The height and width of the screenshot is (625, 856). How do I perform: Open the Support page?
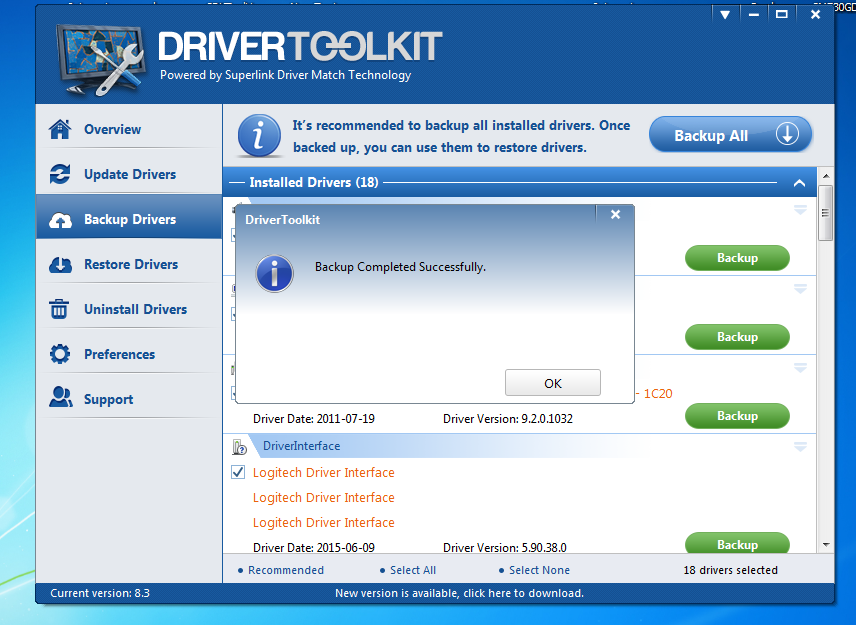129,399
